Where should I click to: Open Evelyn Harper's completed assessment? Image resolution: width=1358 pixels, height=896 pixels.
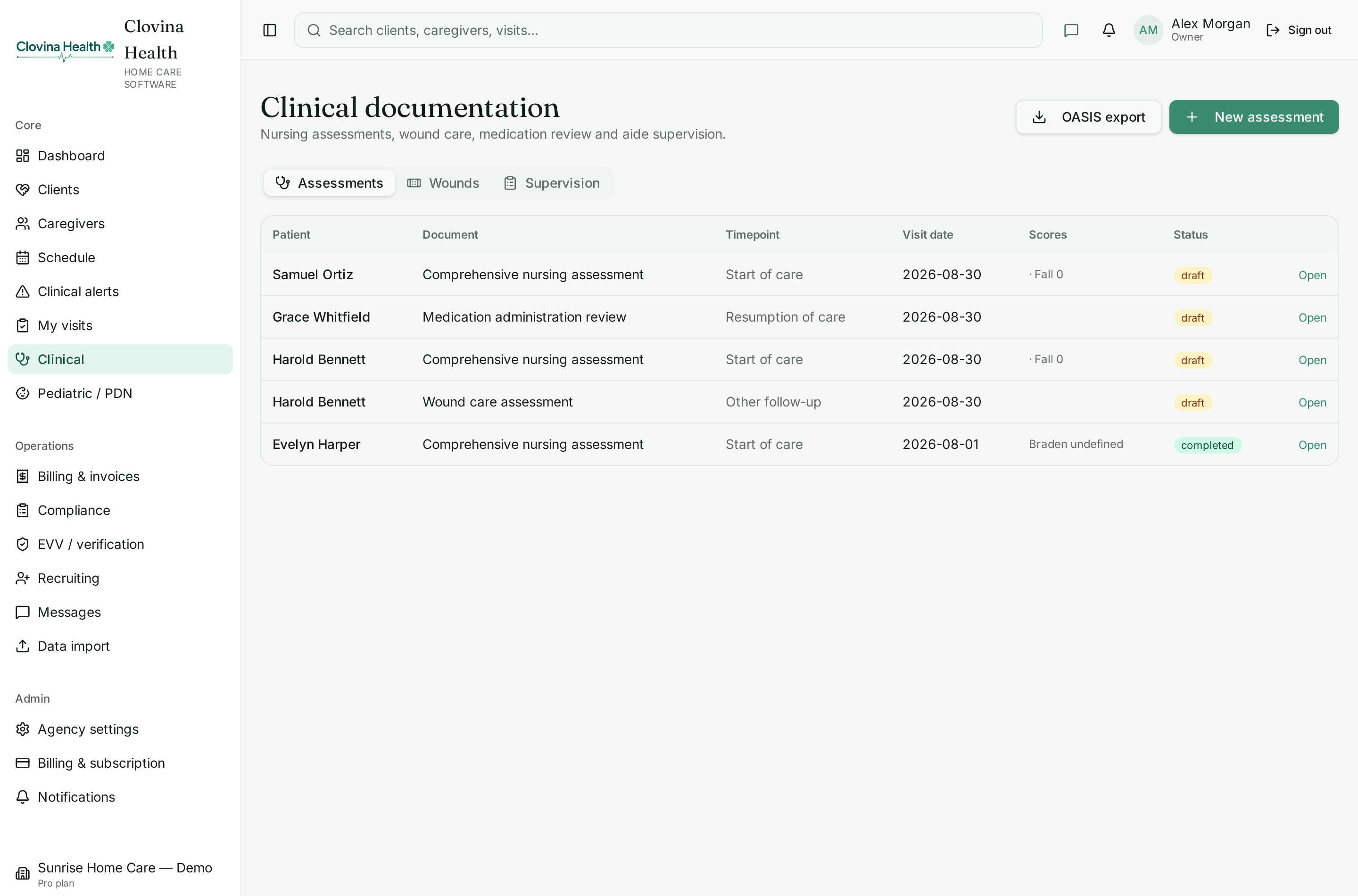1312,445
